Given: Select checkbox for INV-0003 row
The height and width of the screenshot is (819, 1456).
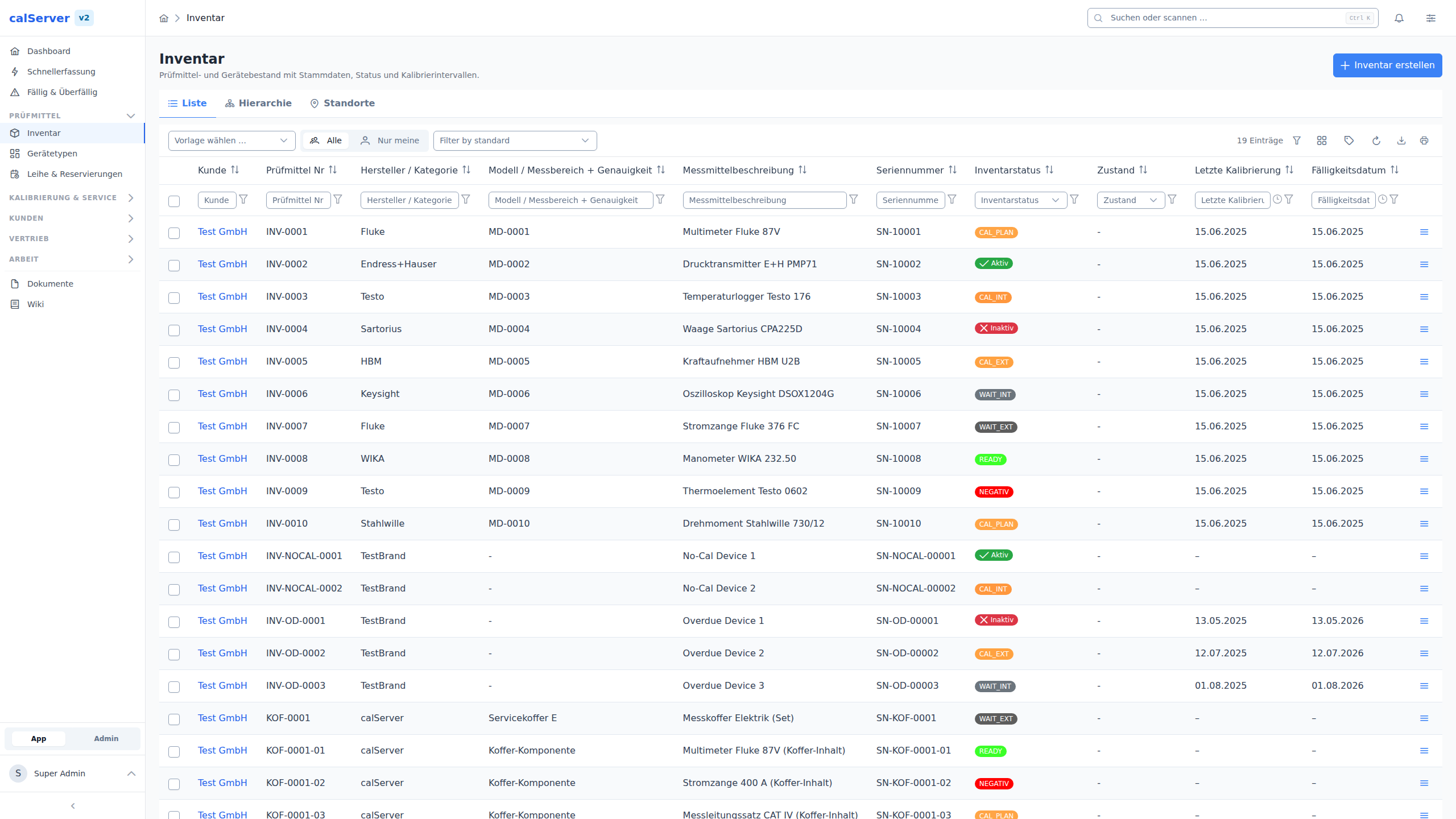Looking at the screenshot, I should (x=174, y=298).
